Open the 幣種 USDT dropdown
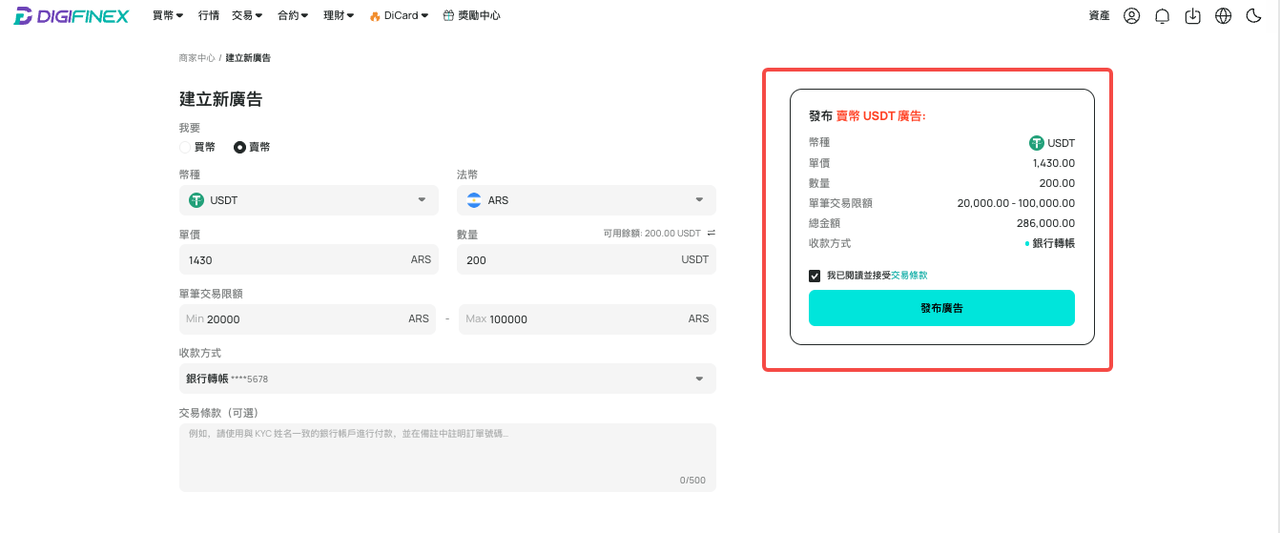Screen dimensions: 1280x533 [309, 200]
